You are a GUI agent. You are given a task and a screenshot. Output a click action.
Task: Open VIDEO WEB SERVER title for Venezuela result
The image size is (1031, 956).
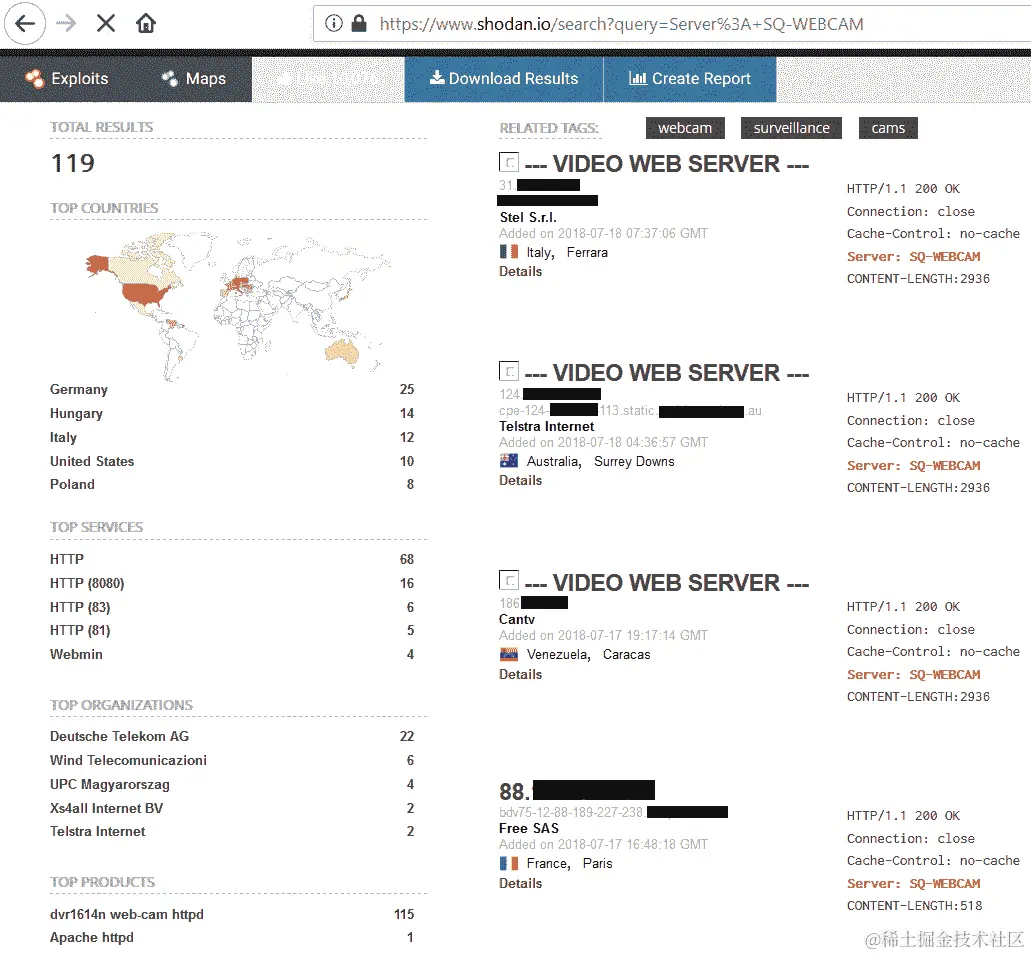pos(667,583)
